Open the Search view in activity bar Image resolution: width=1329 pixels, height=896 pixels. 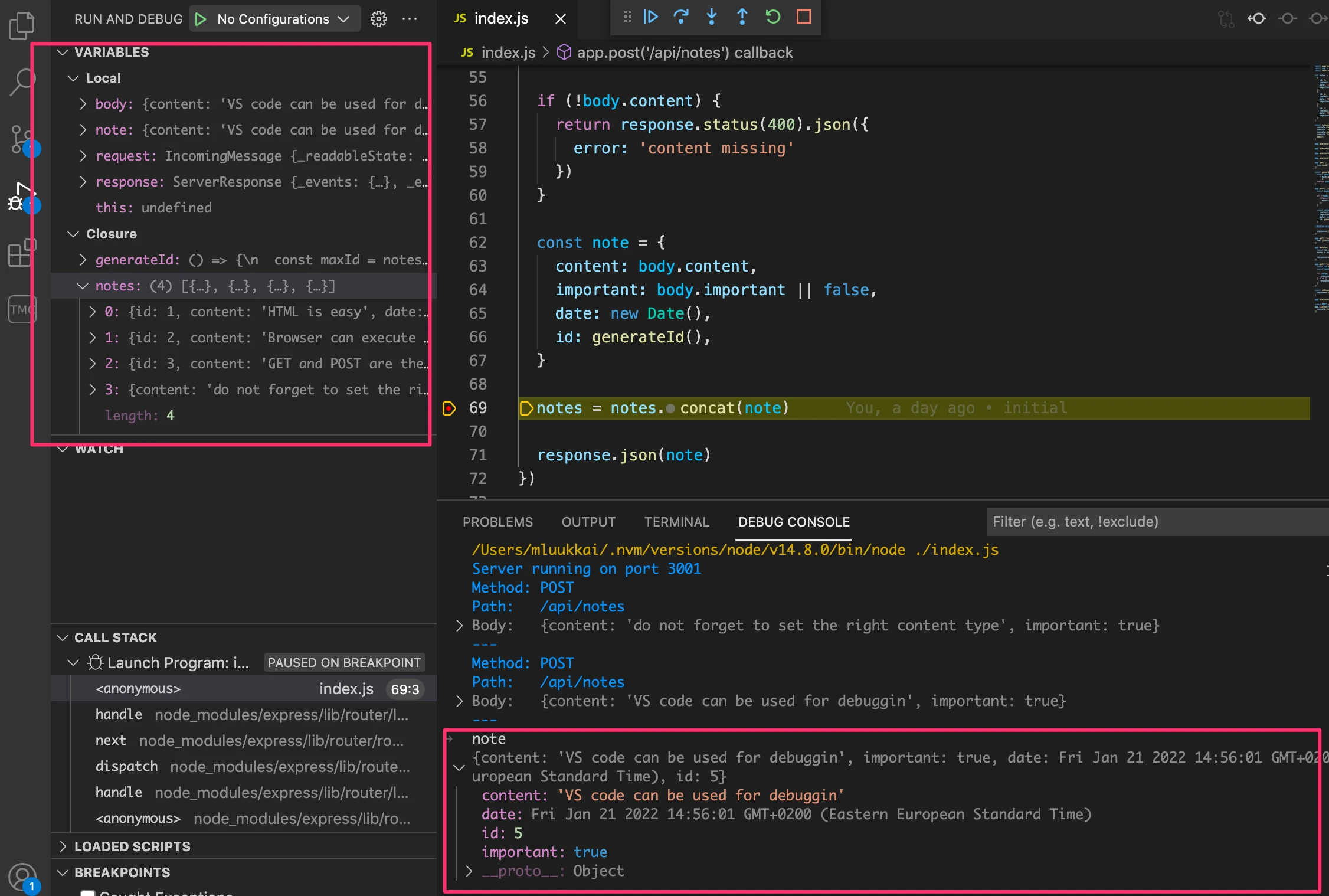[x=22, y=82]
